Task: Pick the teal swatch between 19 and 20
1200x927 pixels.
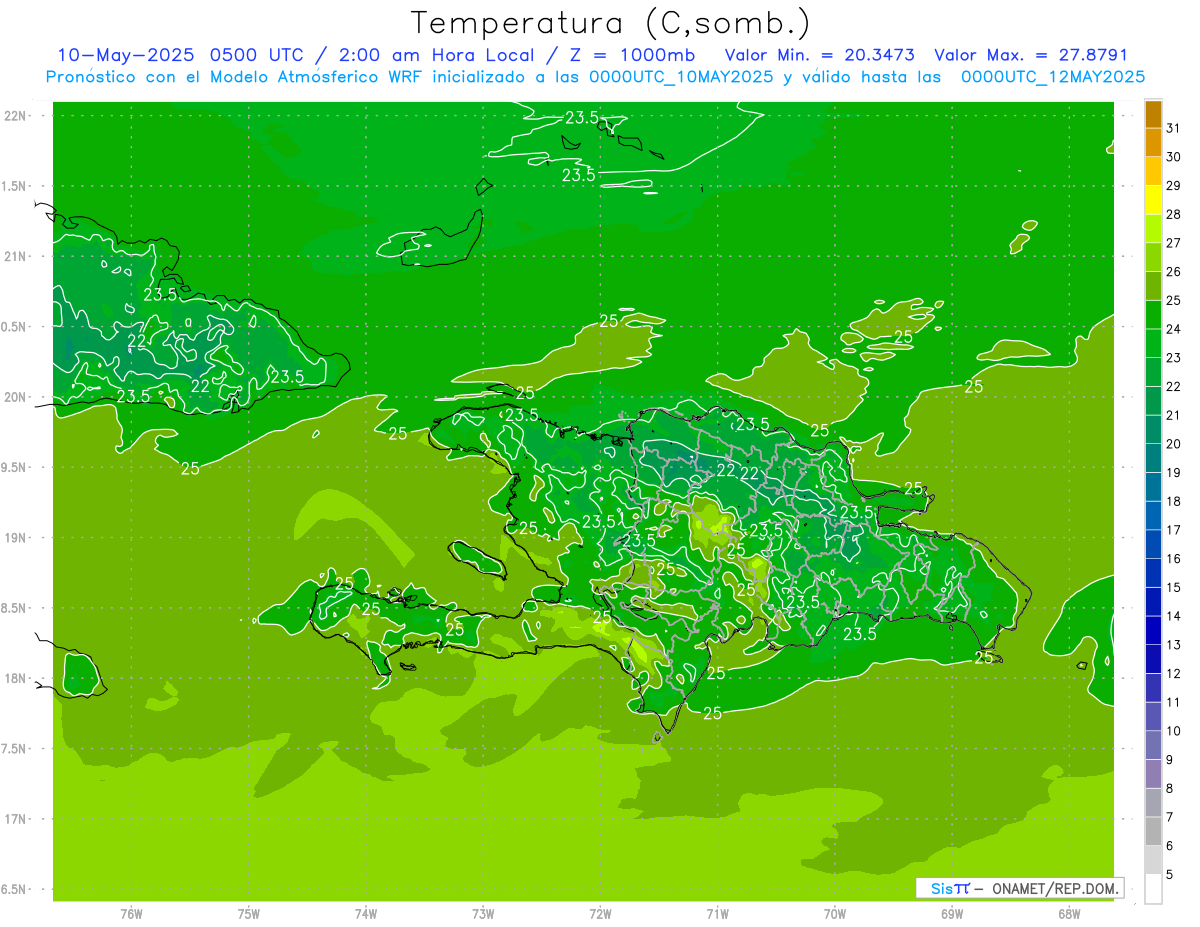Action: point(1153,458)
